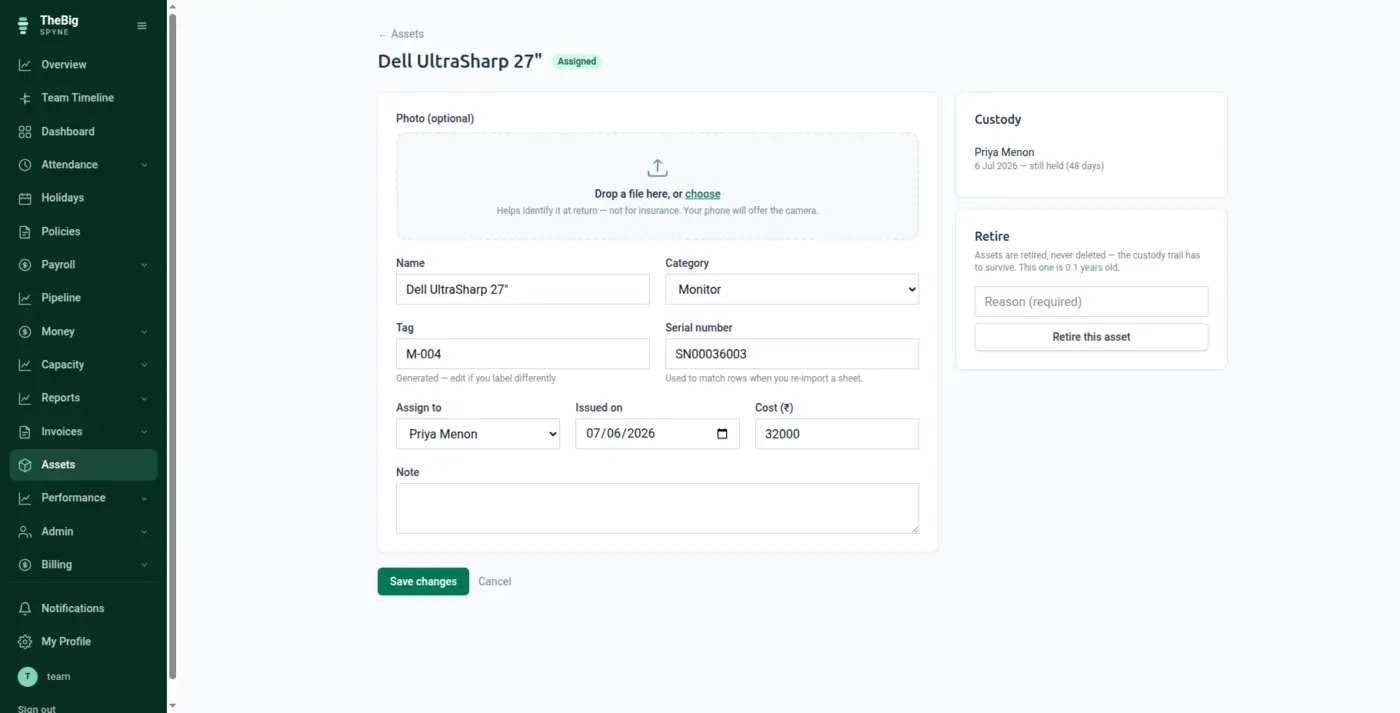Sign out of the account
The height and width of the screenshot is (713, 1400).
pyautogui.click(x=36, y=708)
